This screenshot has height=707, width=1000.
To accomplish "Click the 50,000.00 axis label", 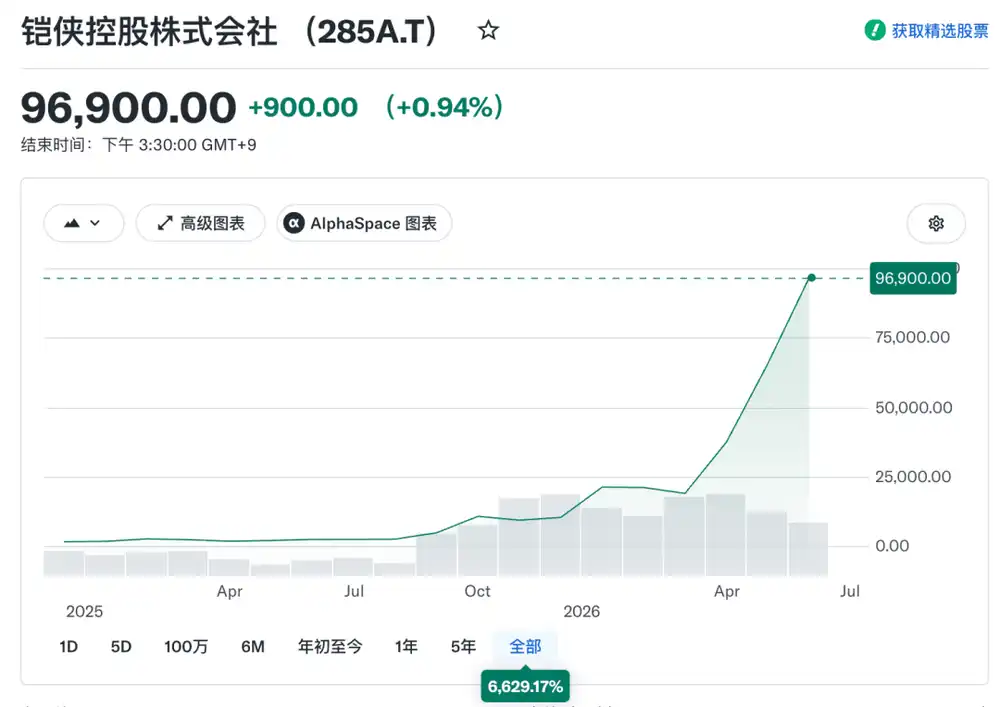I will pos(913,407).
